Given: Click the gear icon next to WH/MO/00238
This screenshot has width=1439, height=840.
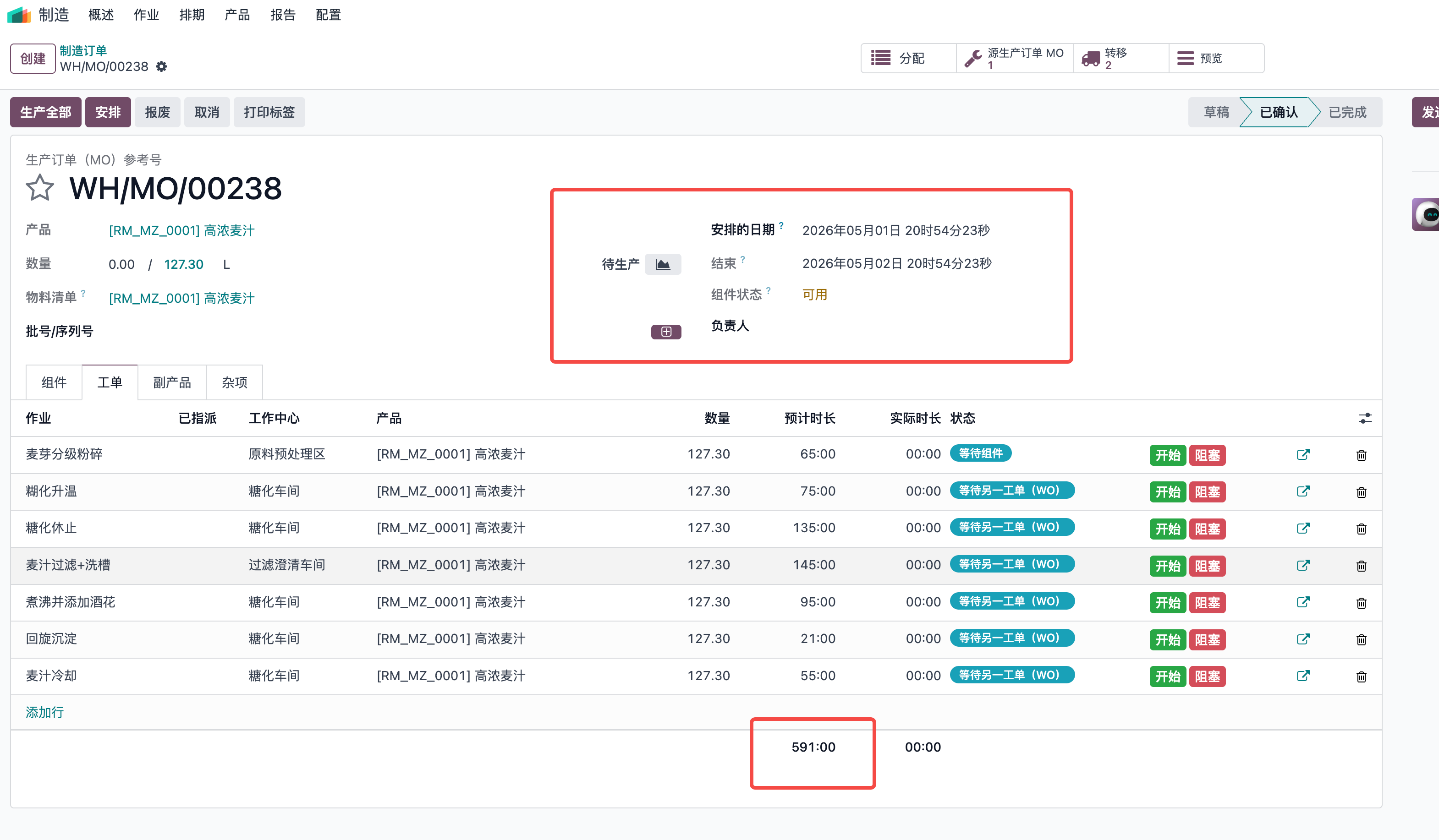Looking at the screenshot, I should (x=162, y=67).
